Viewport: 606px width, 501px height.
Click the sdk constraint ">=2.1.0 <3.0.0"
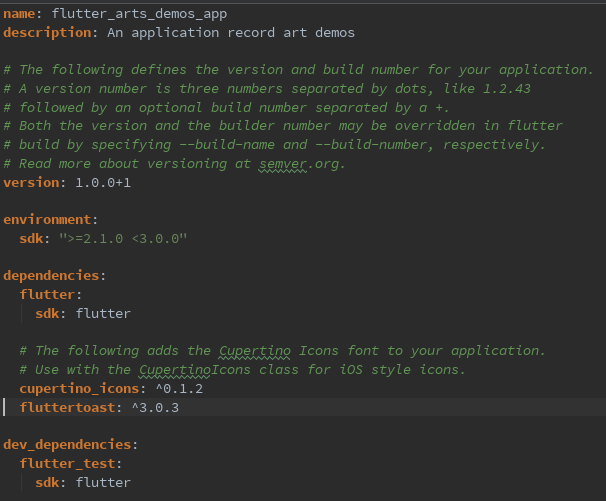click(x=123, y=239)
